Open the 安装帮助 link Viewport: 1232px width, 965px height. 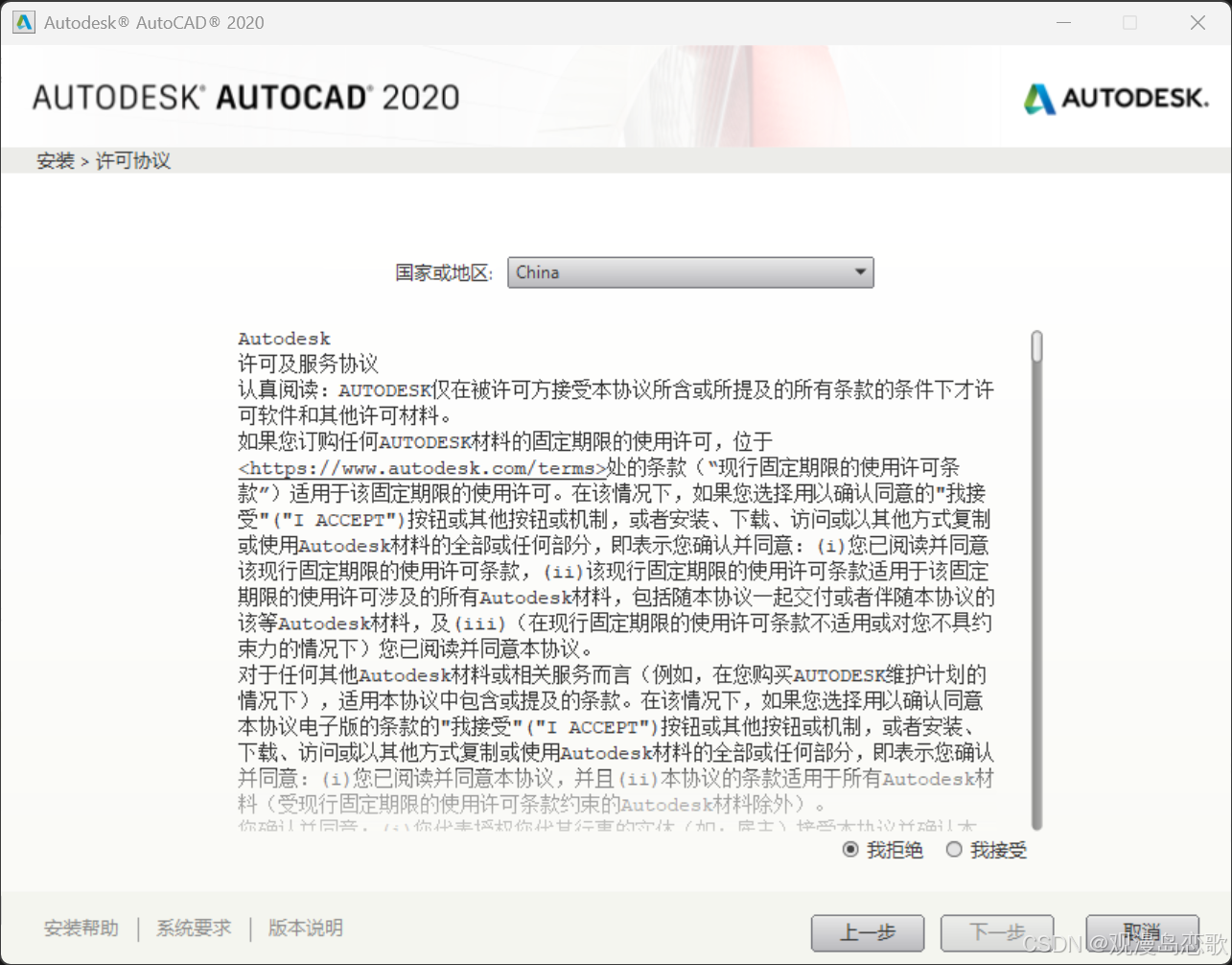click(x=81, y=928)
